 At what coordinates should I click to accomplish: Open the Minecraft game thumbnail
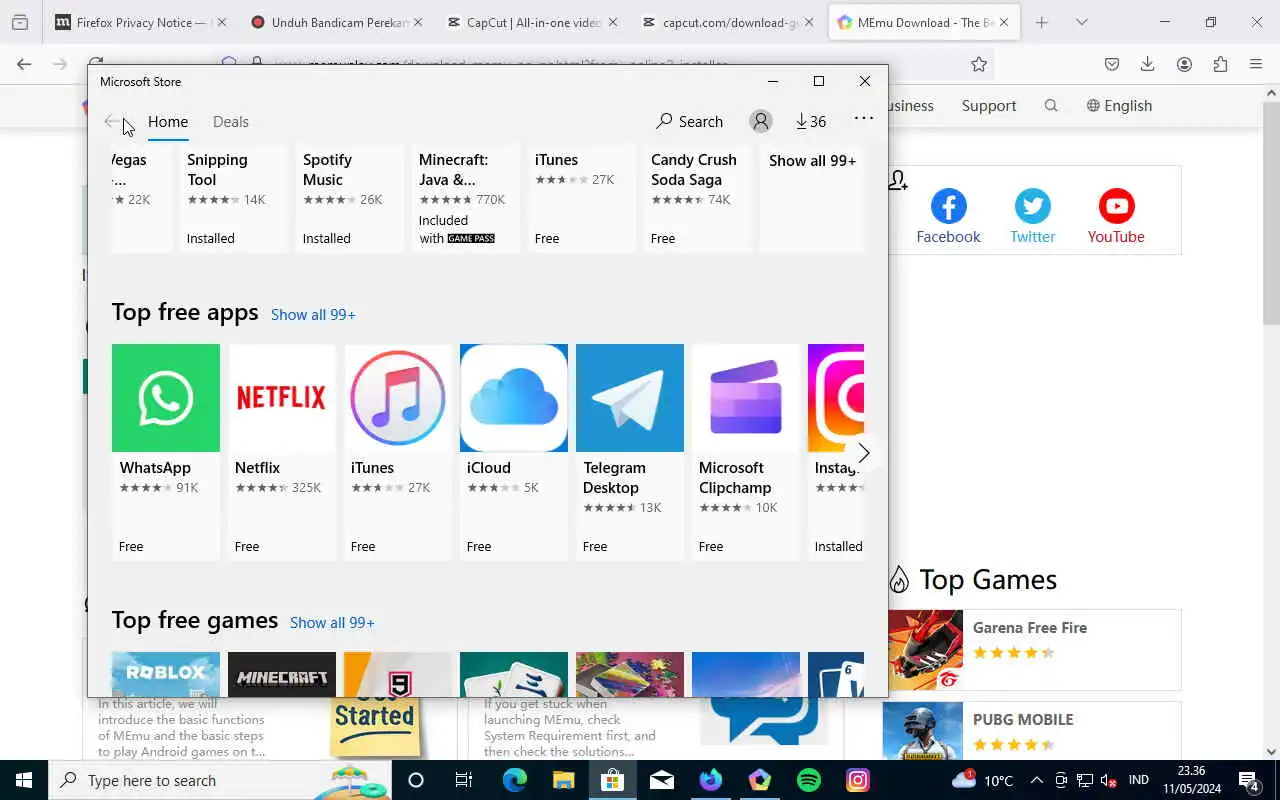282,674
